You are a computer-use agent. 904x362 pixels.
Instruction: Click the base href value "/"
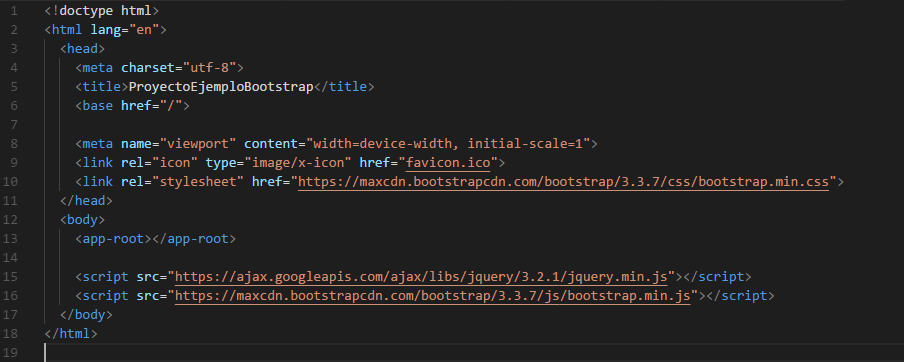click(x=171, y=106)
